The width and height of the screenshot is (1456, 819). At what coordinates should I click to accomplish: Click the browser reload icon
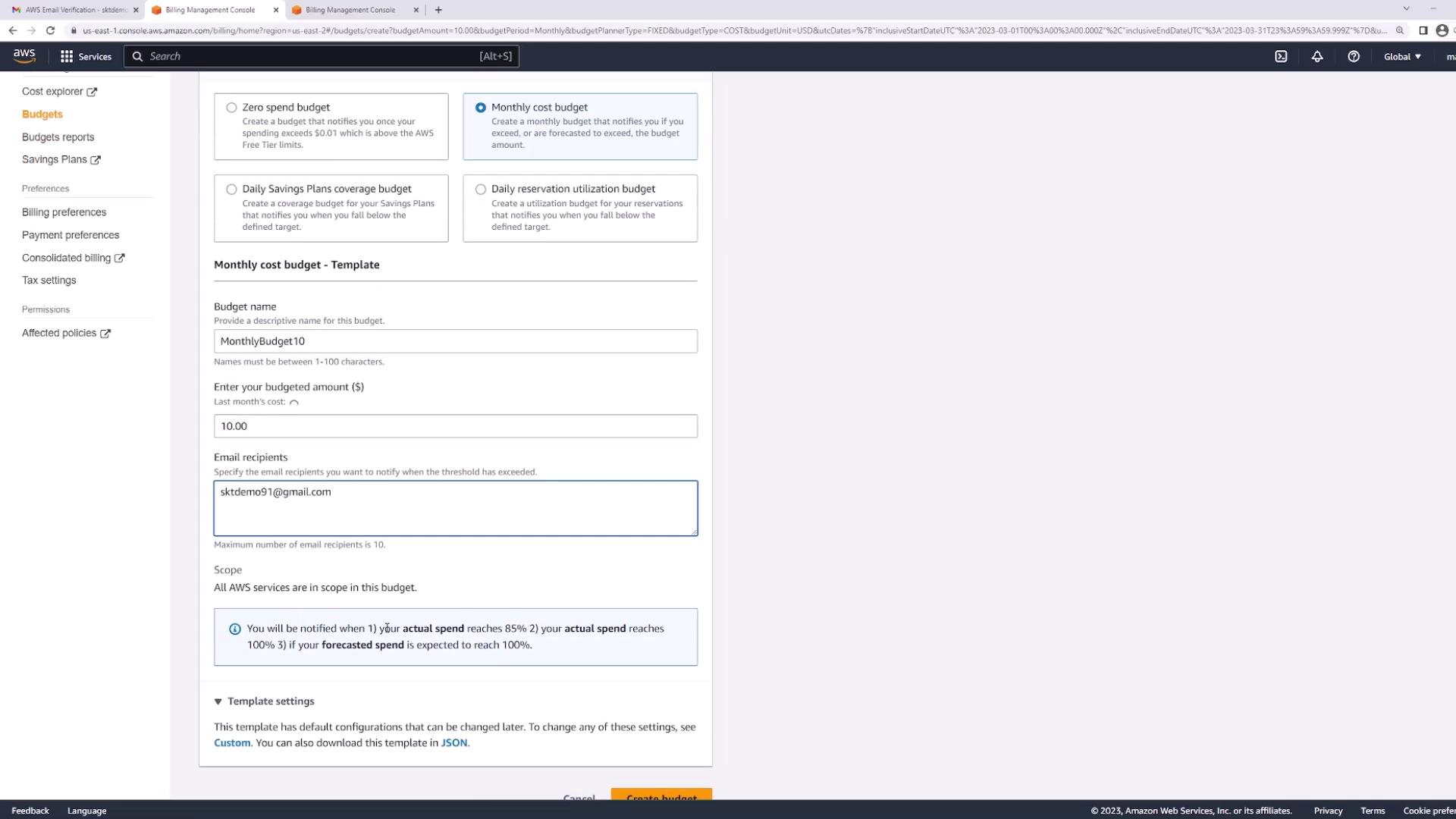[50, 30]
